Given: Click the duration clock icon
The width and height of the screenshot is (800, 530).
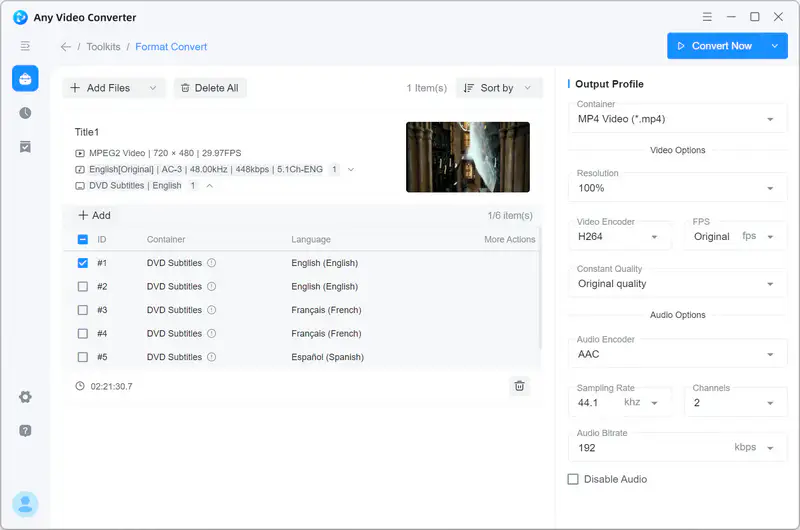Looking at the screenshot, I should [x=80, y=386].
